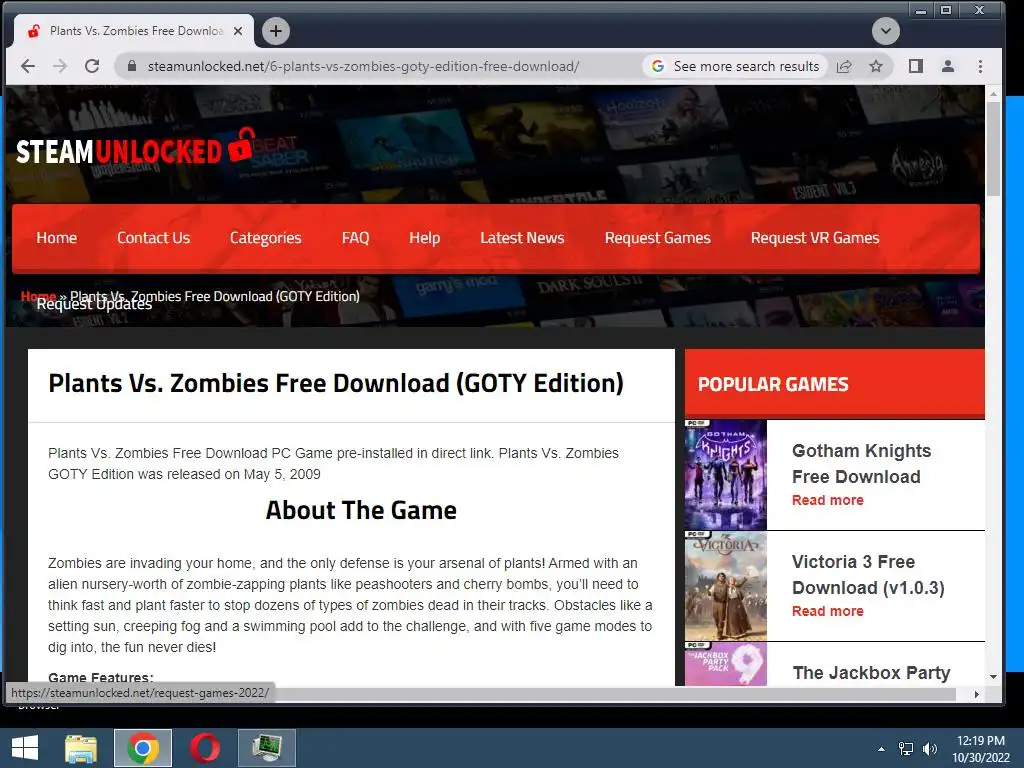The height and width of the screenshot is (768, 1024).
Task: Switch to Google Chrome on the taskbar
Action: click(x=143, y=748)
